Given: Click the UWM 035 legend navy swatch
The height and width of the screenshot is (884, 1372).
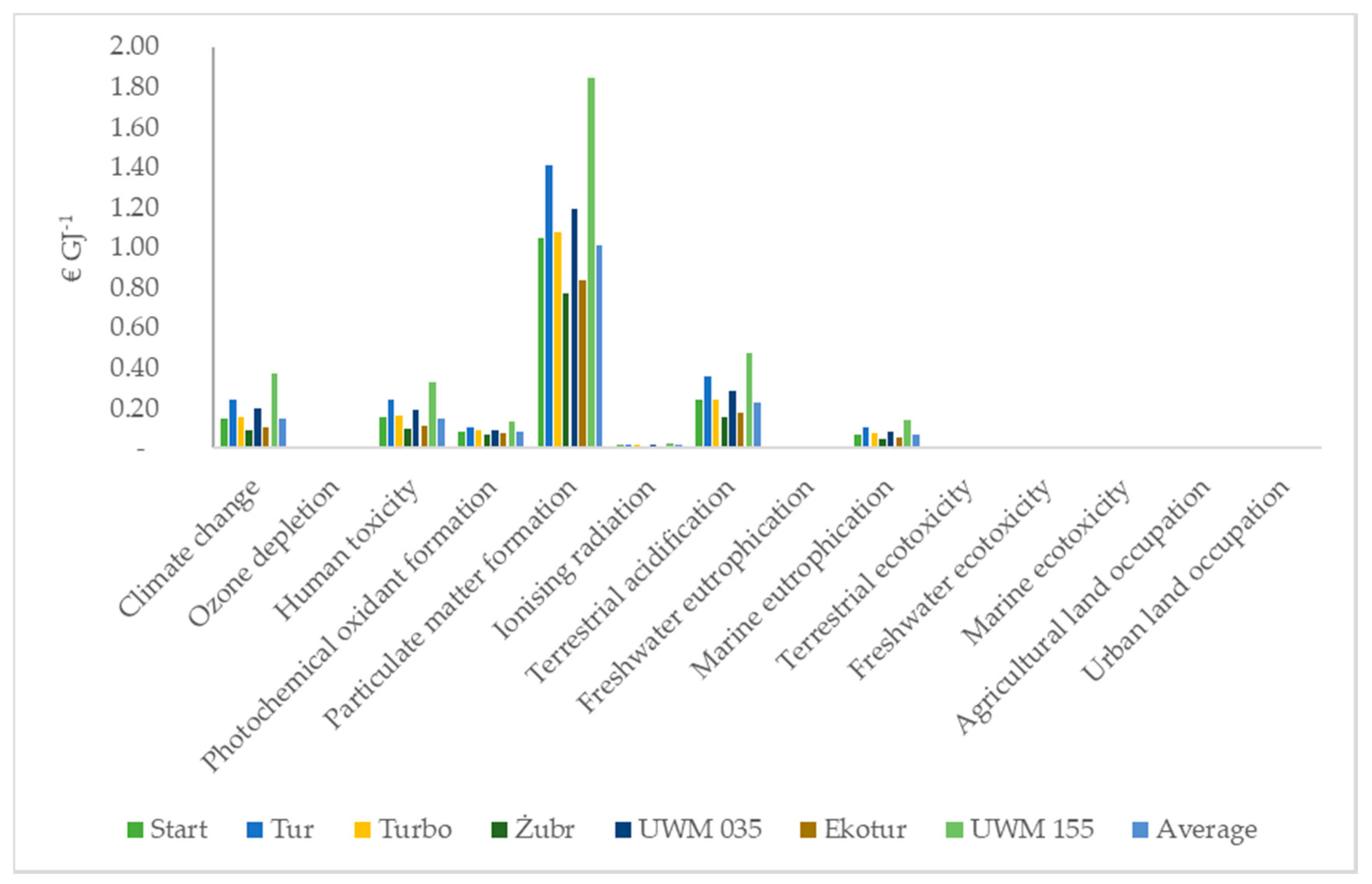Looking at the screenshot, I should tap(623, 830).
